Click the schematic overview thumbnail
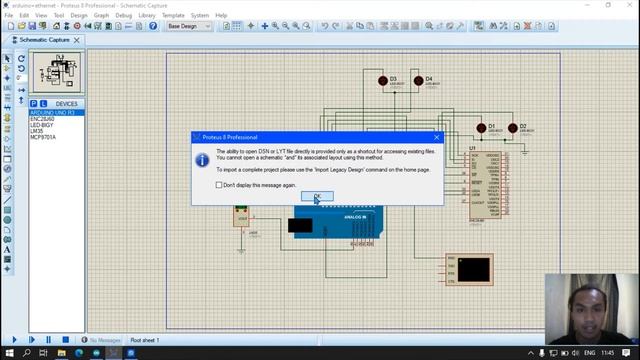 point(57,72)
